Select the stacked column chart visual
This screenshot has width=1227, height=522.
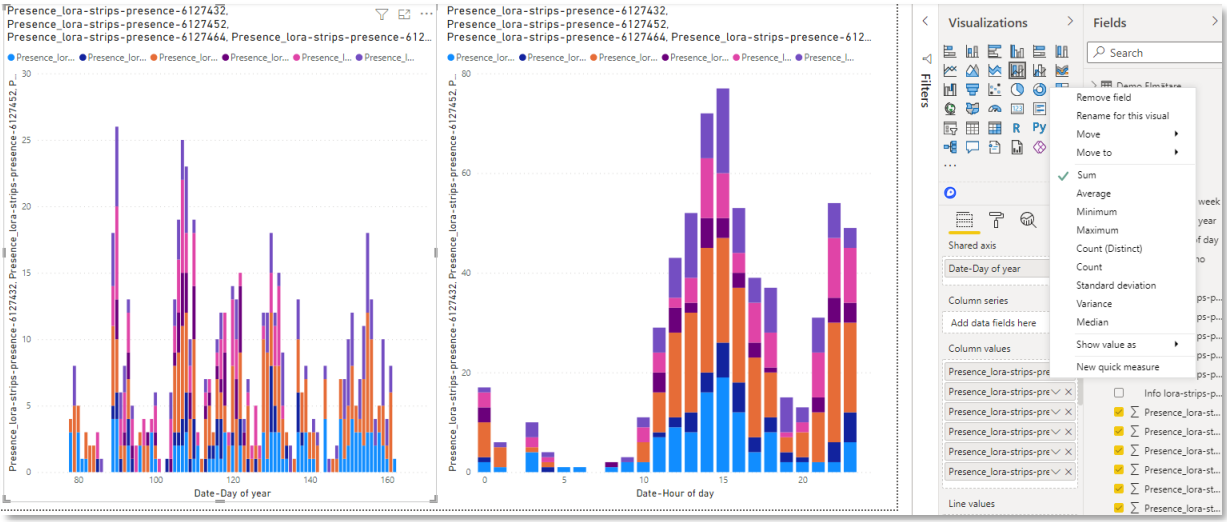(x=972, y=51)
